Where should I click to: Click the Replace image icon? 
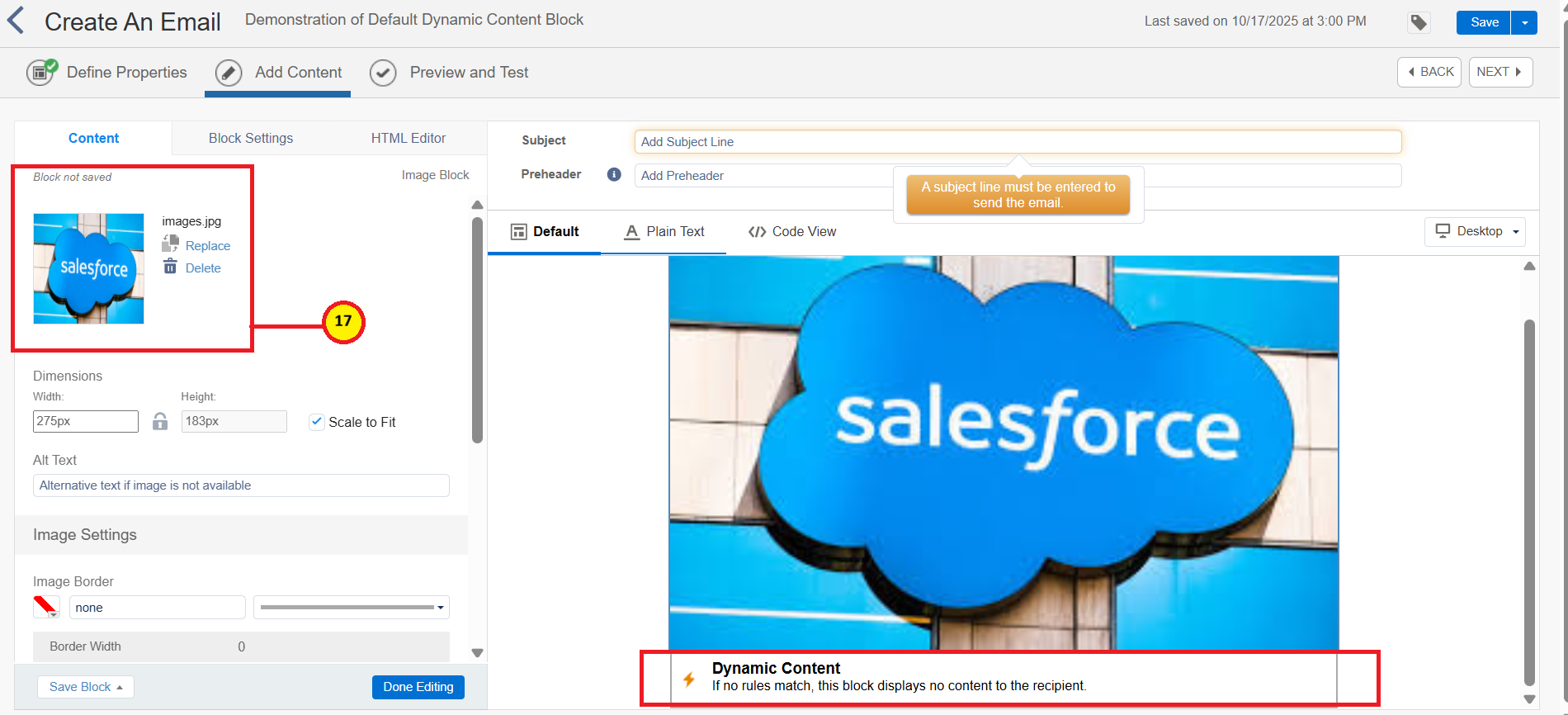click(x=171, y=244)
